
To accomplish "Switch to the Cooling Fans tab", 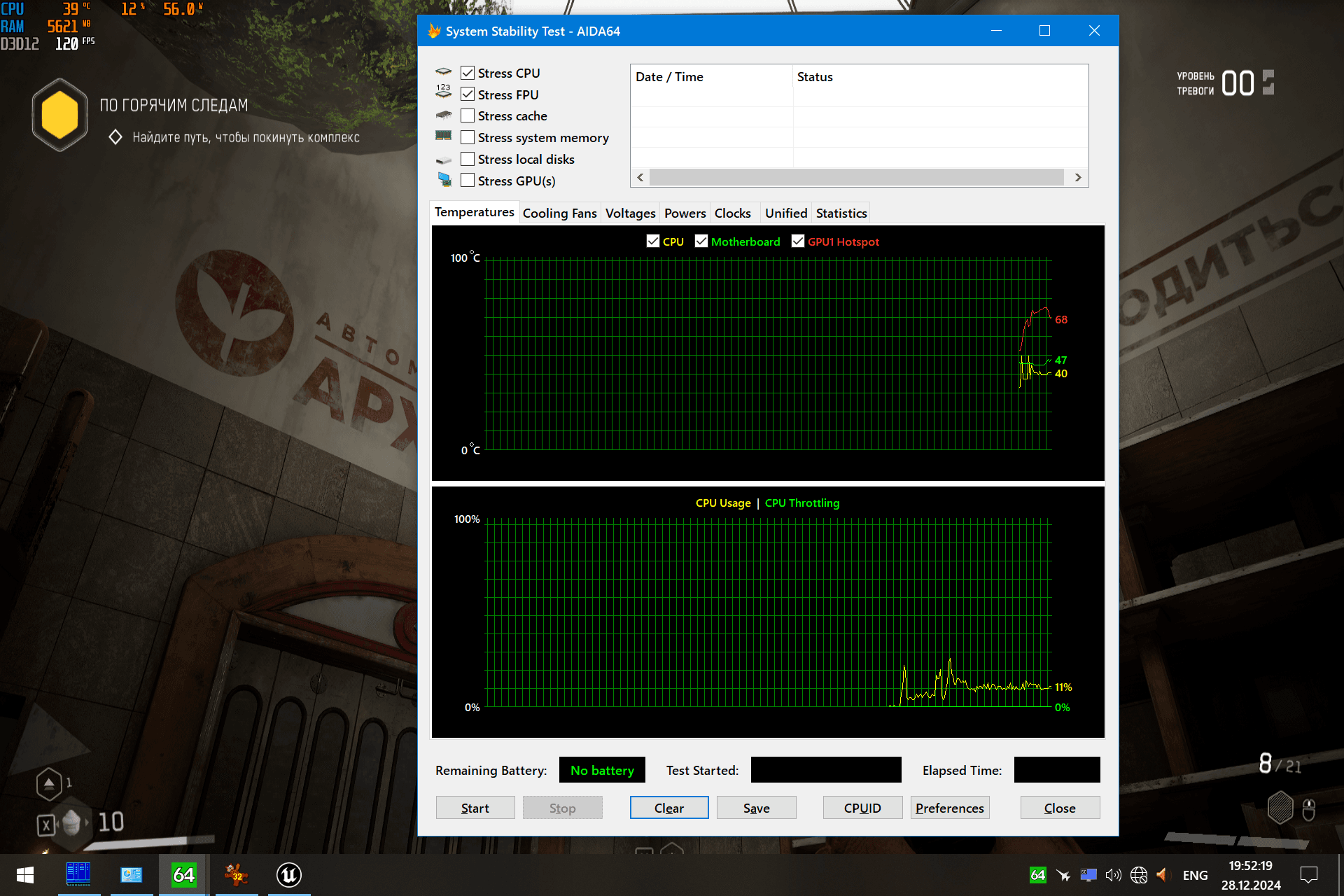I will coord(559,213).
